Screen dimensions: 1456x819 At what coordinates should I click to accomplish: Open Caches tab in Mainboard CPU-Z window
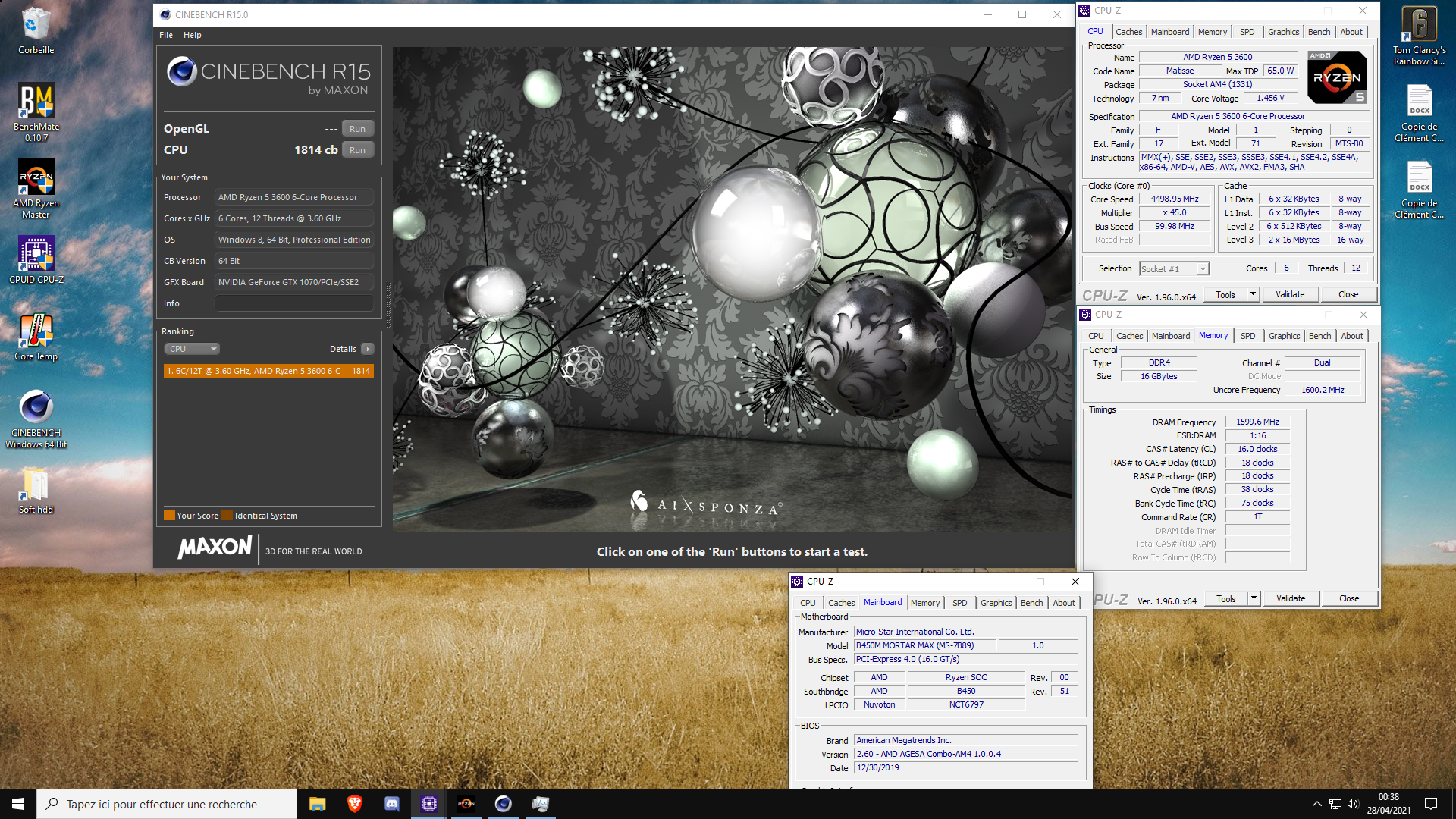tap(841, 603)
